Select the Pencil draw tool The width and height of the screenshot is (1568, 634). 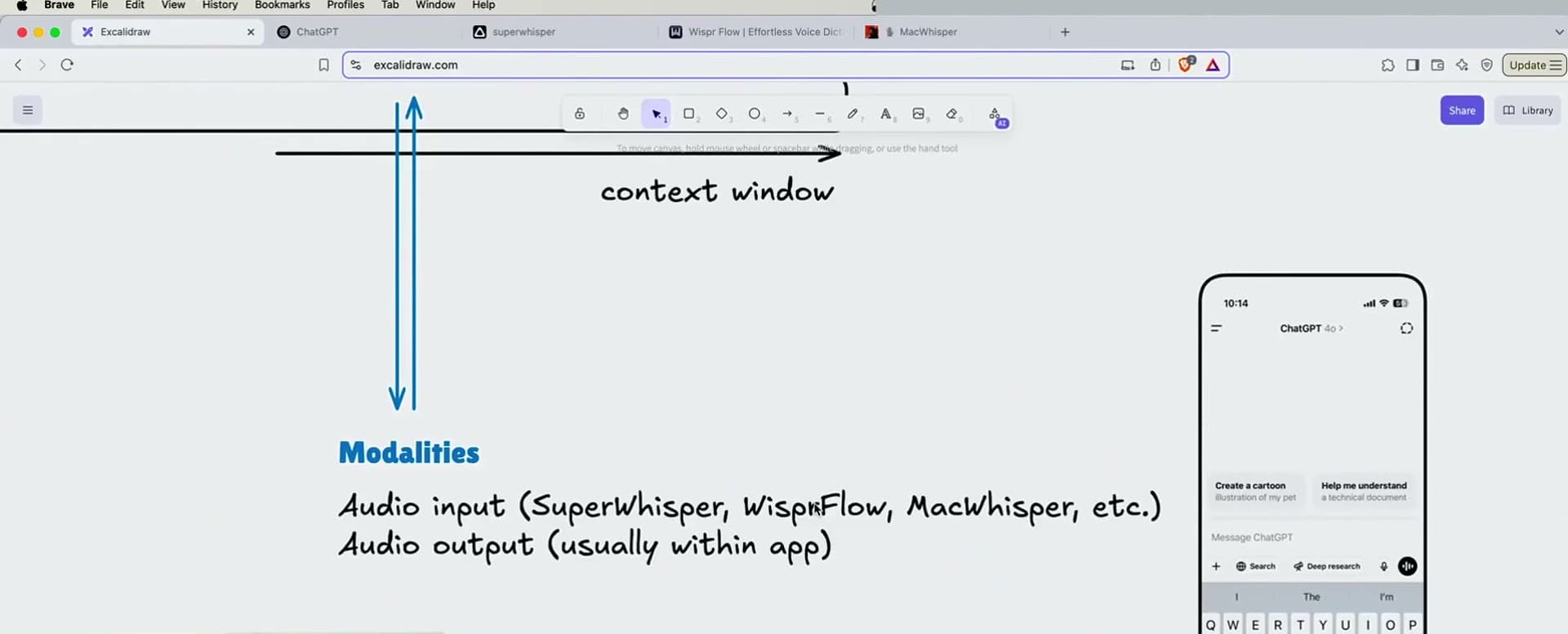coord(853,114)
